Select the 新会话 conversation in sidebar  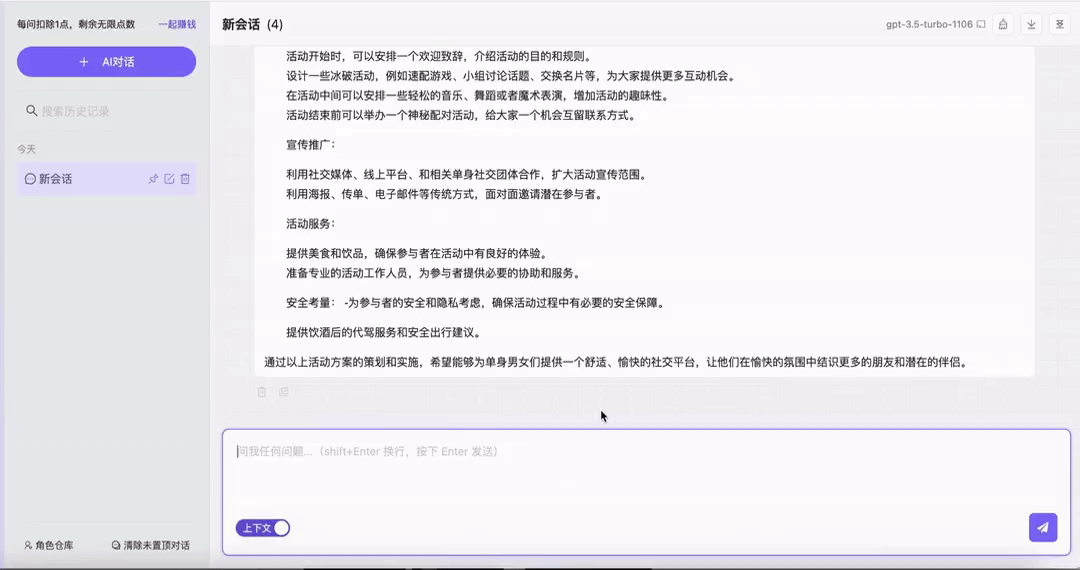coord(106,179)
